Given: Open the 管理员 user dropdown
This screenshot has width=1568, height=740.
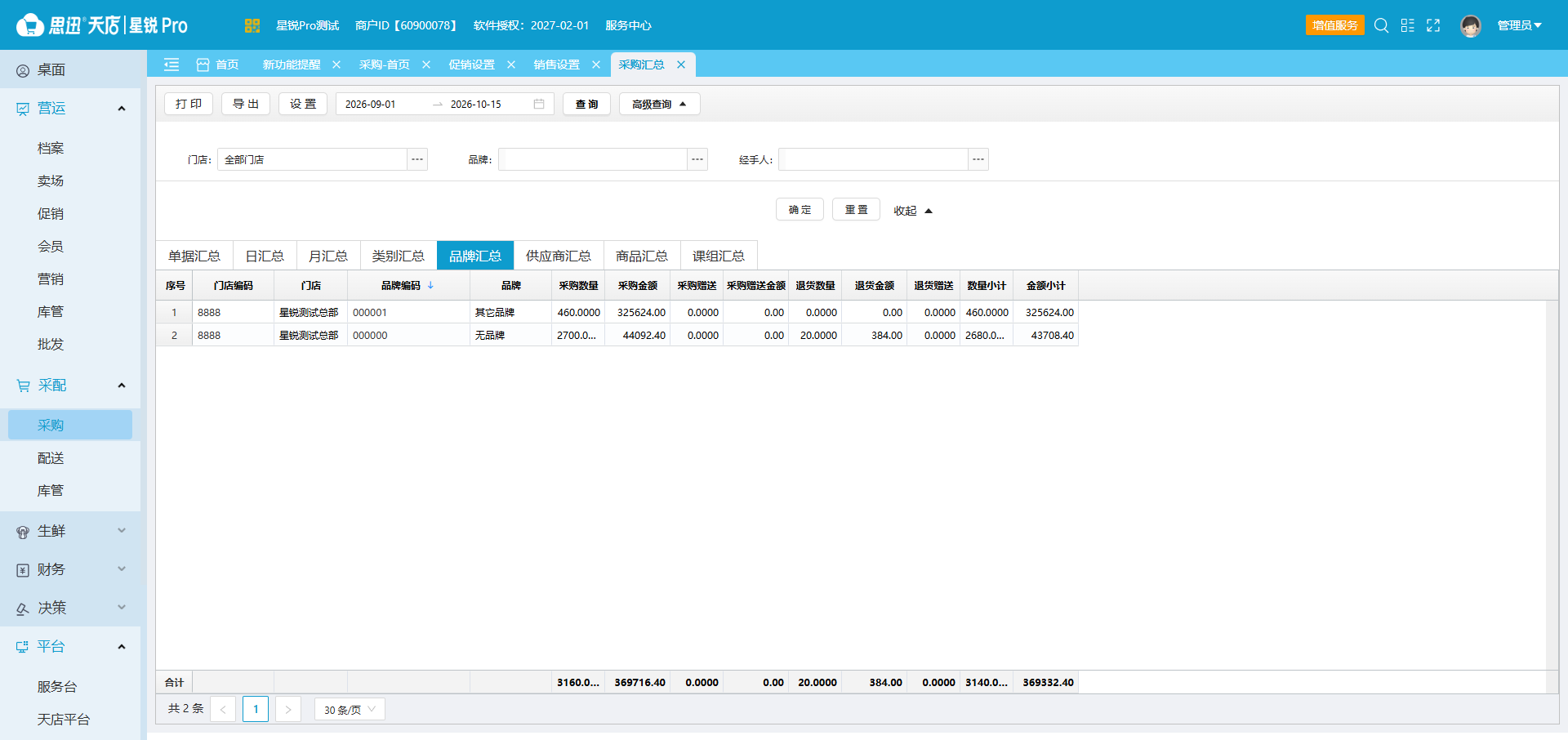Looking at the screenshot, I should (x=1519, y=25).
